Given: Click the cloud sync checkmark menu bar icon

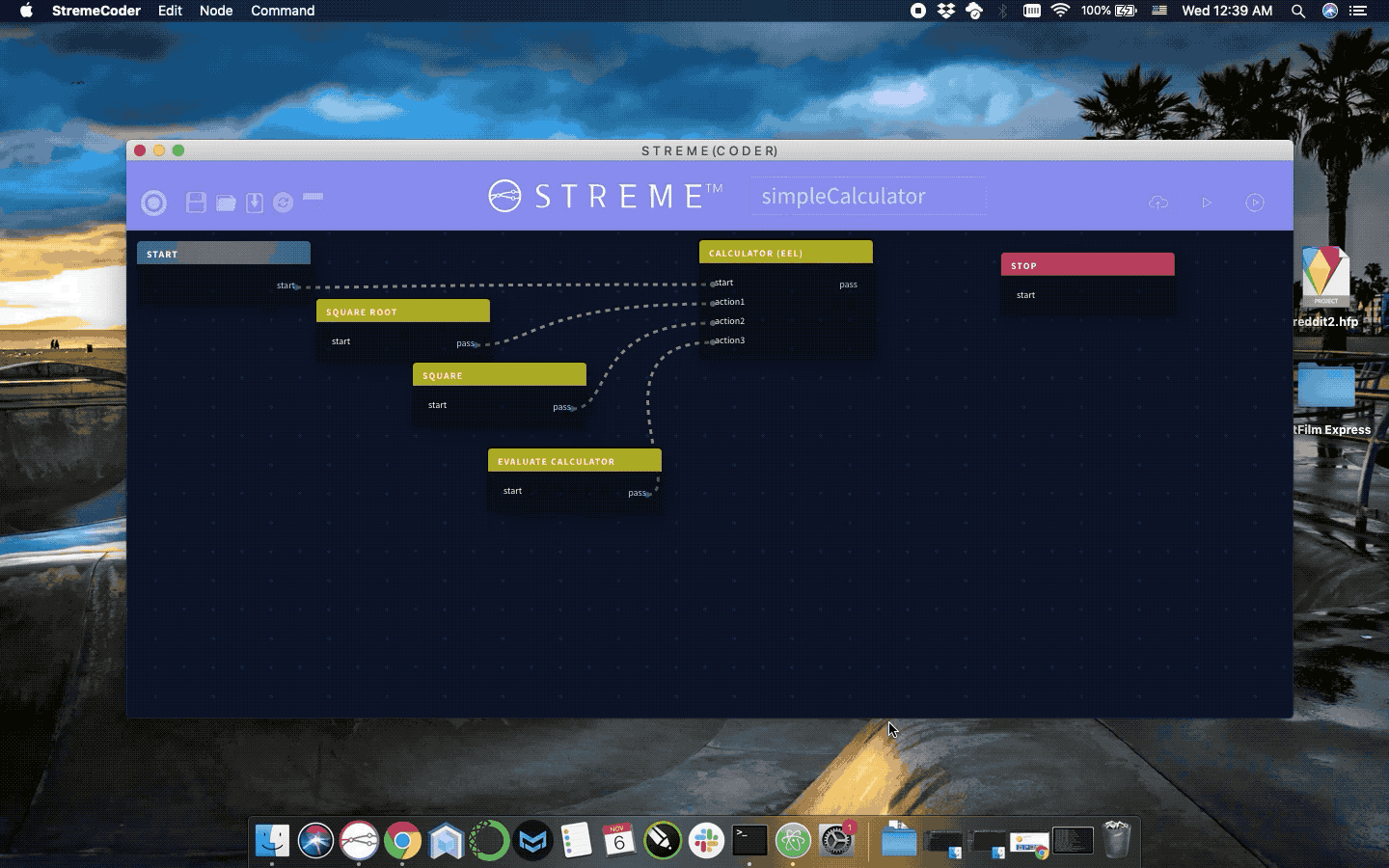Looking at the screenshot, I should coord(974,11).
